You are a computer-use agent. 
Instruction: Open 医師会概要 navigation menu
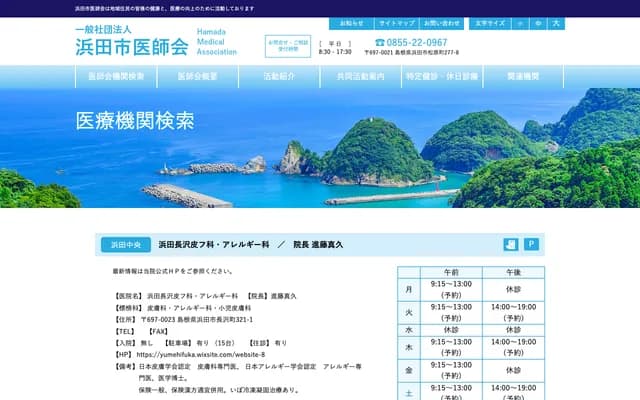[x=198, y=77]
